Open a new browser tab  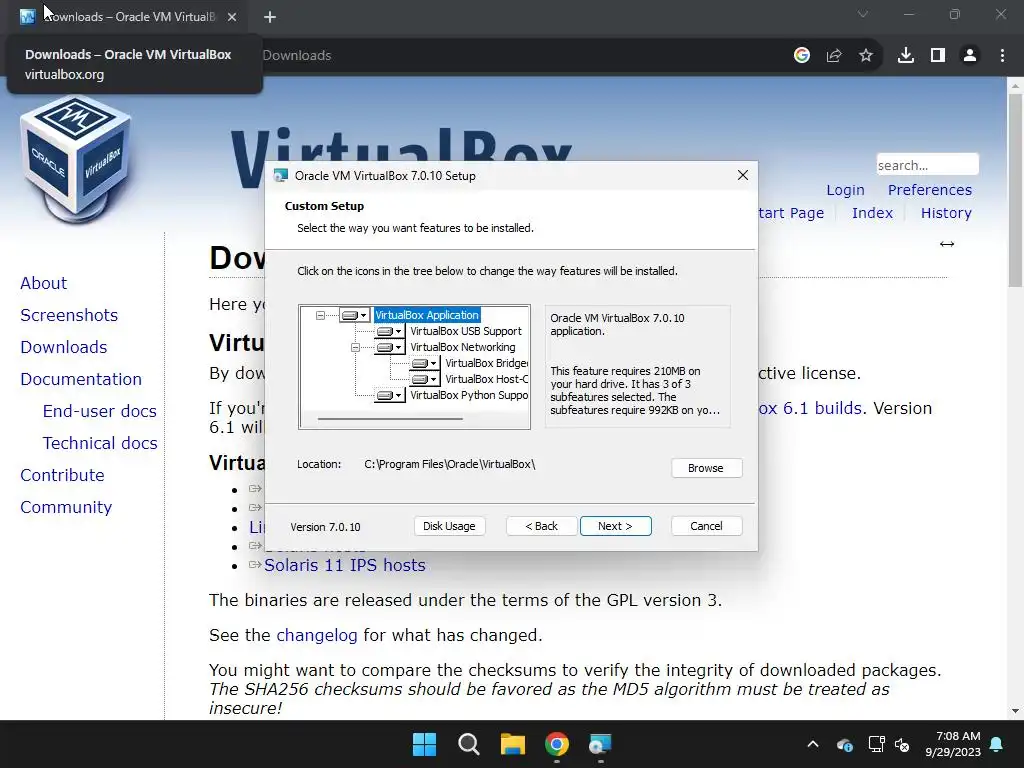coord(270,17)
